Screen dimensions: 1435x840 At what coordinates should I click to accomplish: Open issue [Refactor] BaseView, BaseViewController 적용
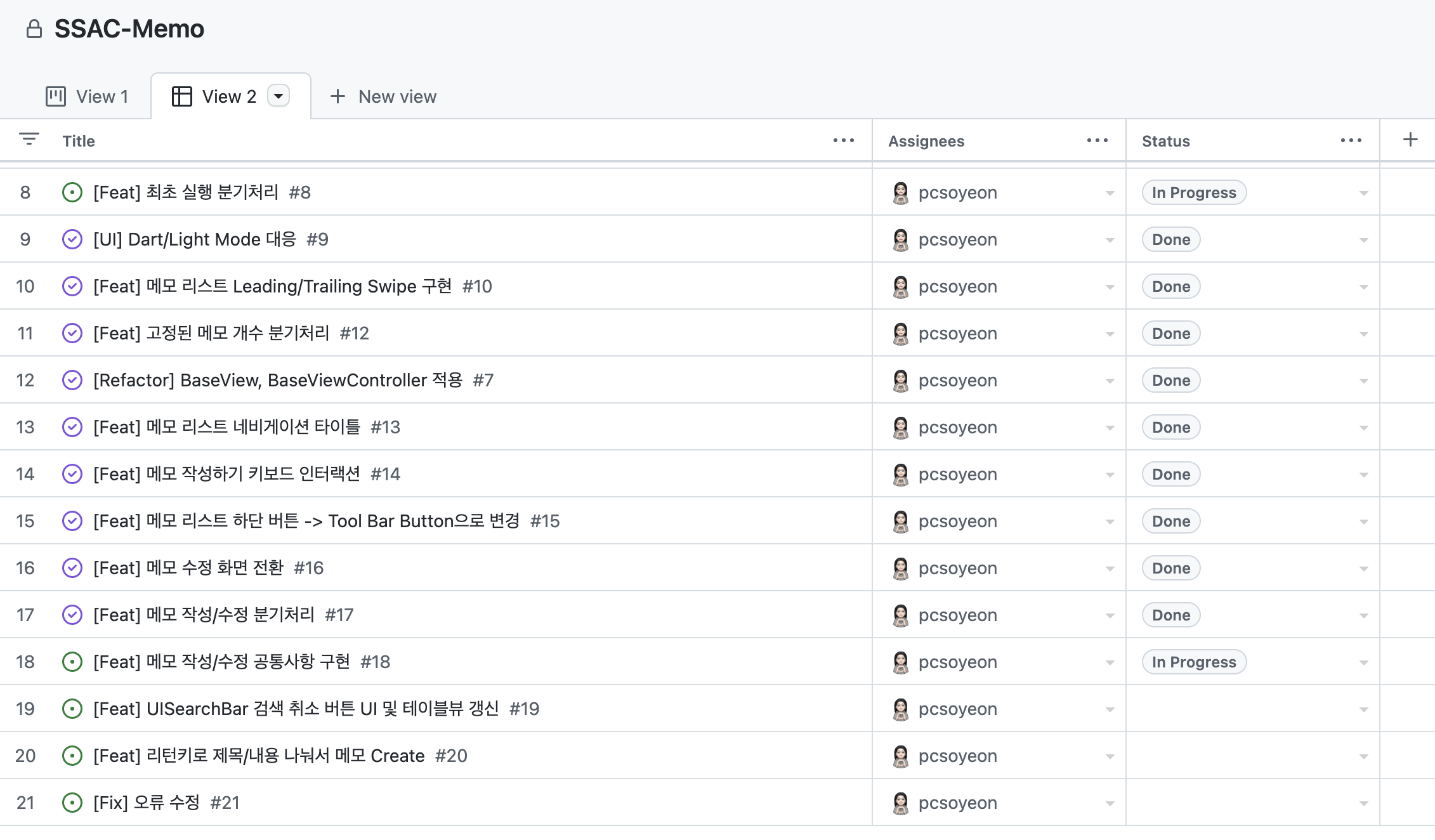(x=278, y=380)
